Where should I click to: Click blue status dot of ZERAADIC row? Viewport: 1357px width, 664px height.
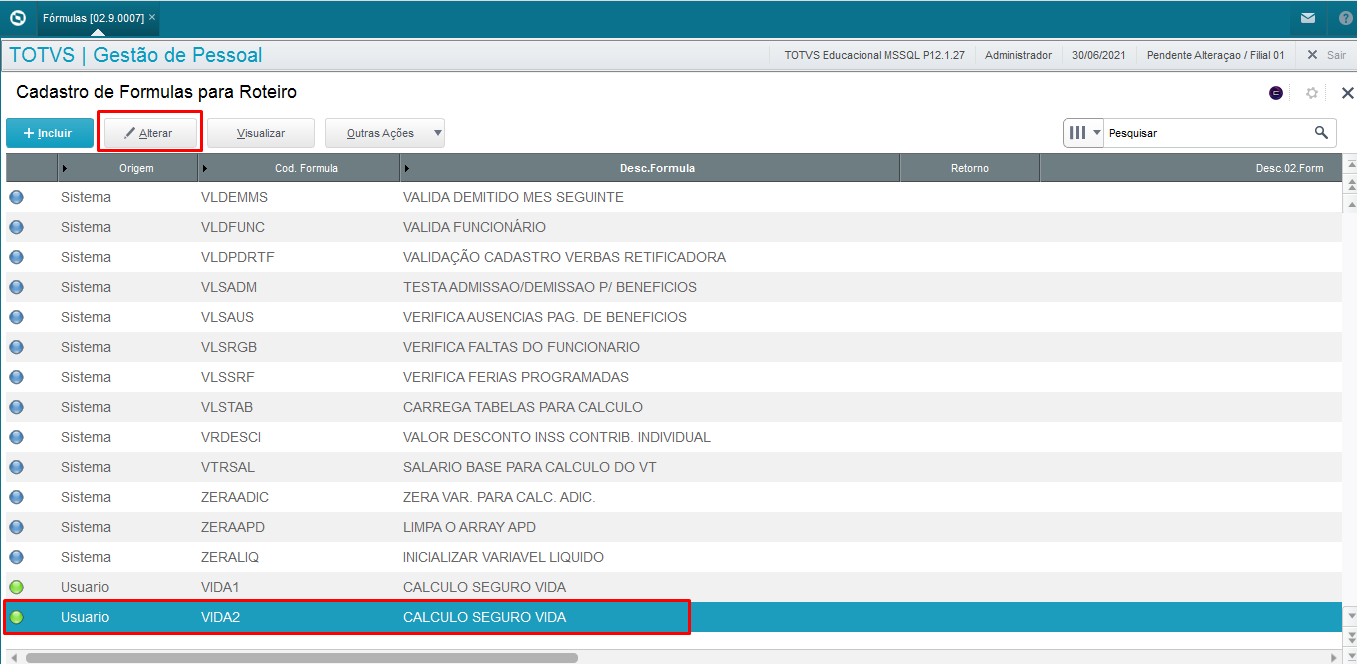click(16, 497)
